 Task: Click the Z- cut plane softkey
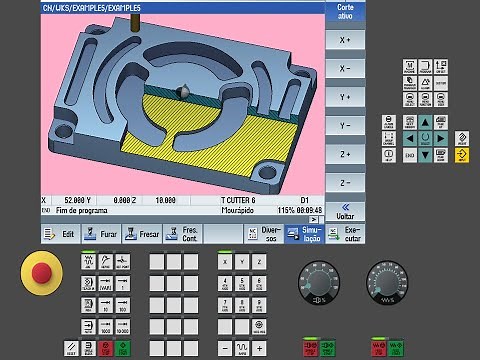[345, 183]
